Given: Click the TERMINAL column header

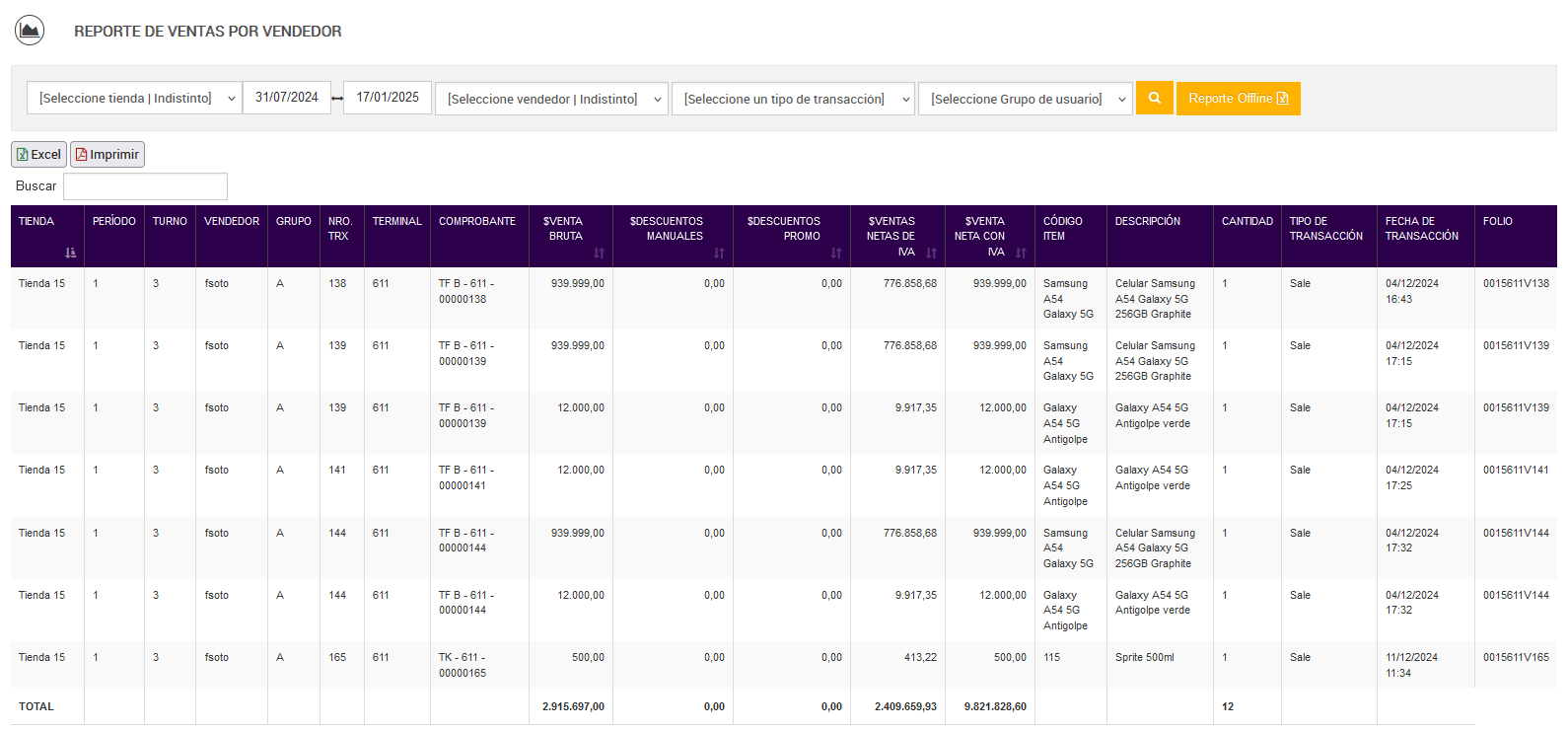Looking at the screenshot, I should point(397,236).
